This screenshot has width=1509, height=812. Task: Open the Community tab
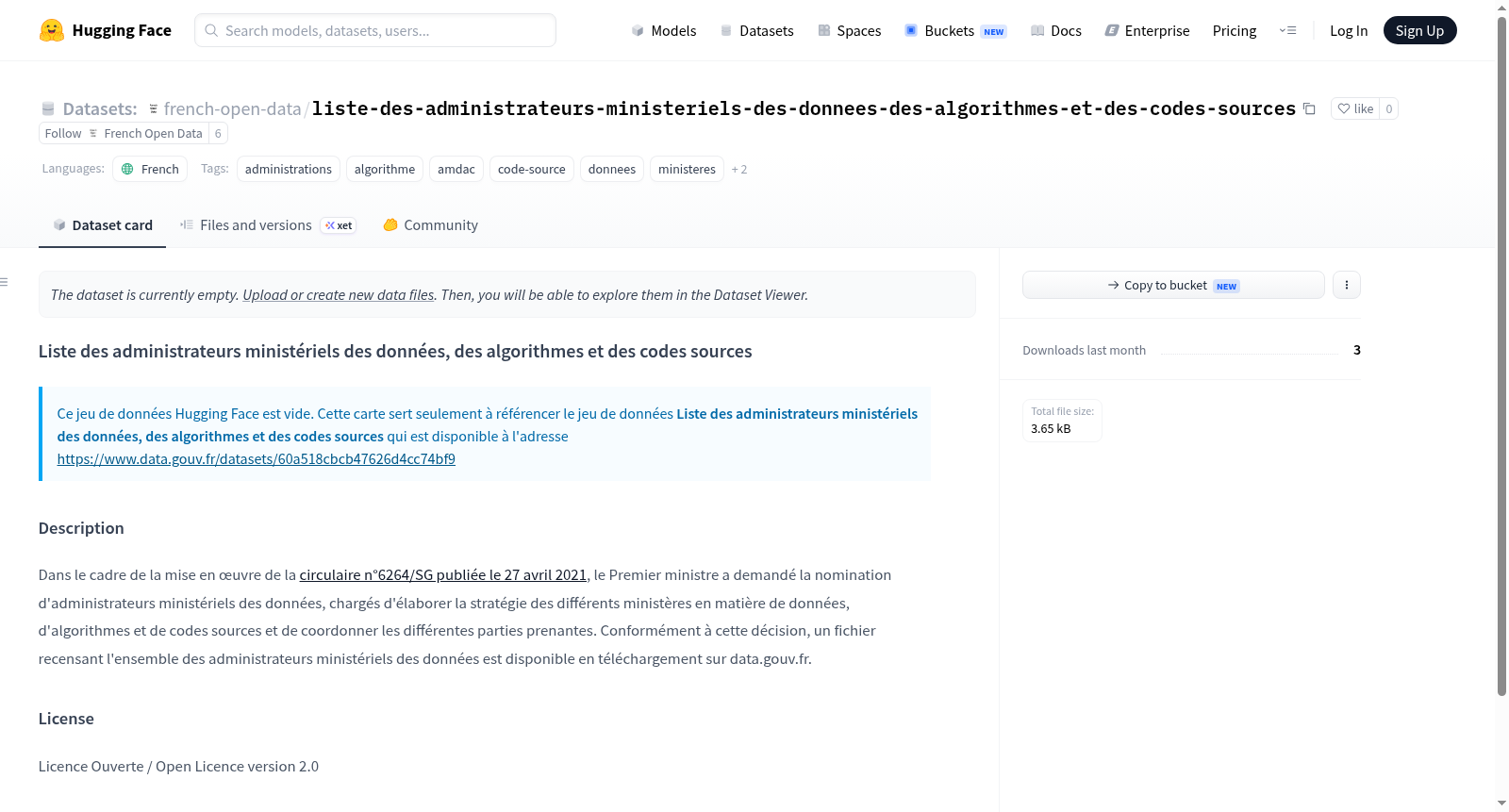(430, 224)
